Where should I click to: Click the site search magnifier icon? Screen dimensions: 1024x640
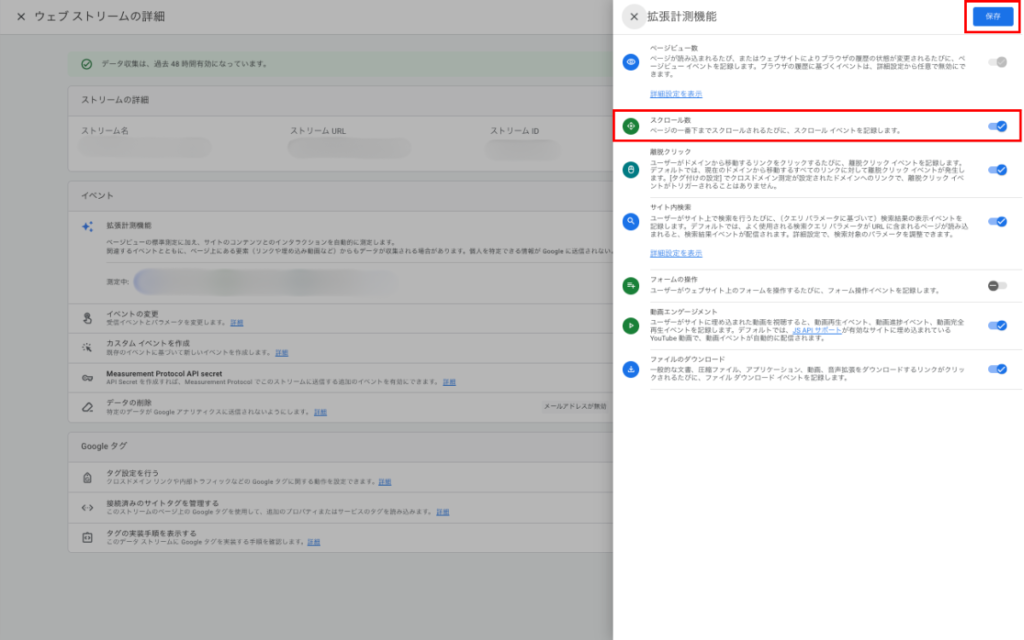tap(631, 222)
